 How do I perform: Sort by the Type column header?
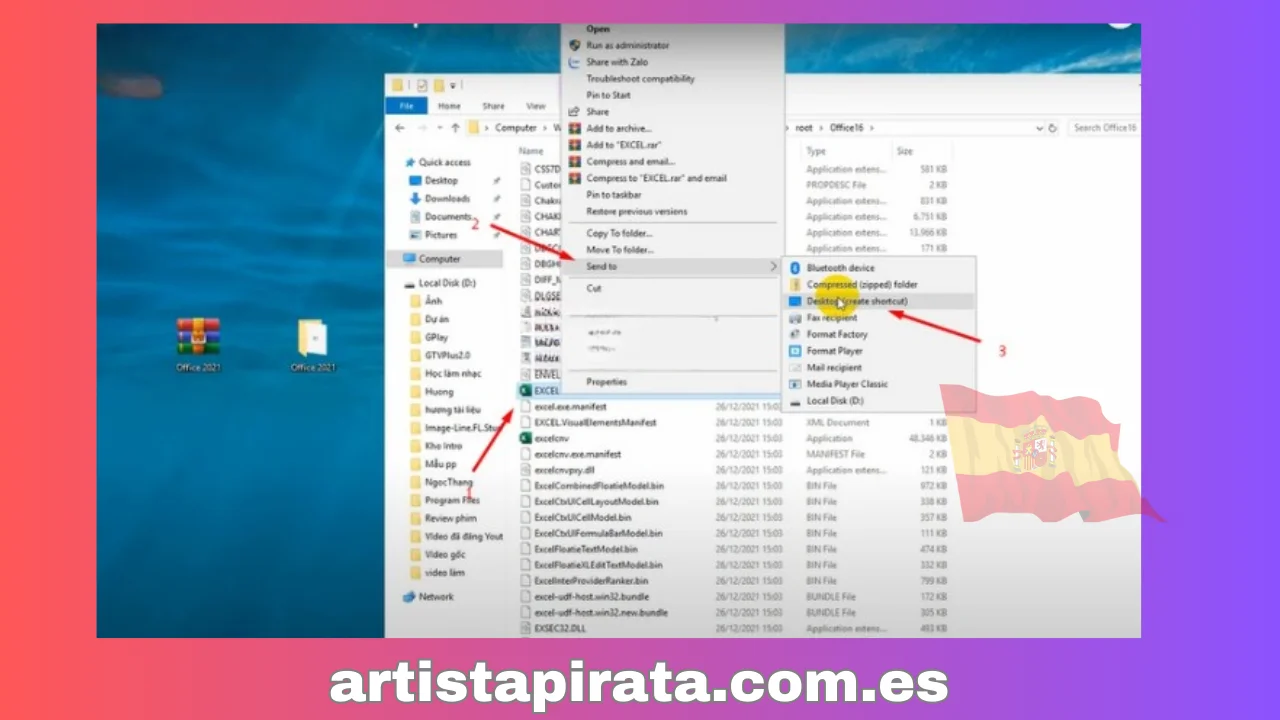[816, 151]
